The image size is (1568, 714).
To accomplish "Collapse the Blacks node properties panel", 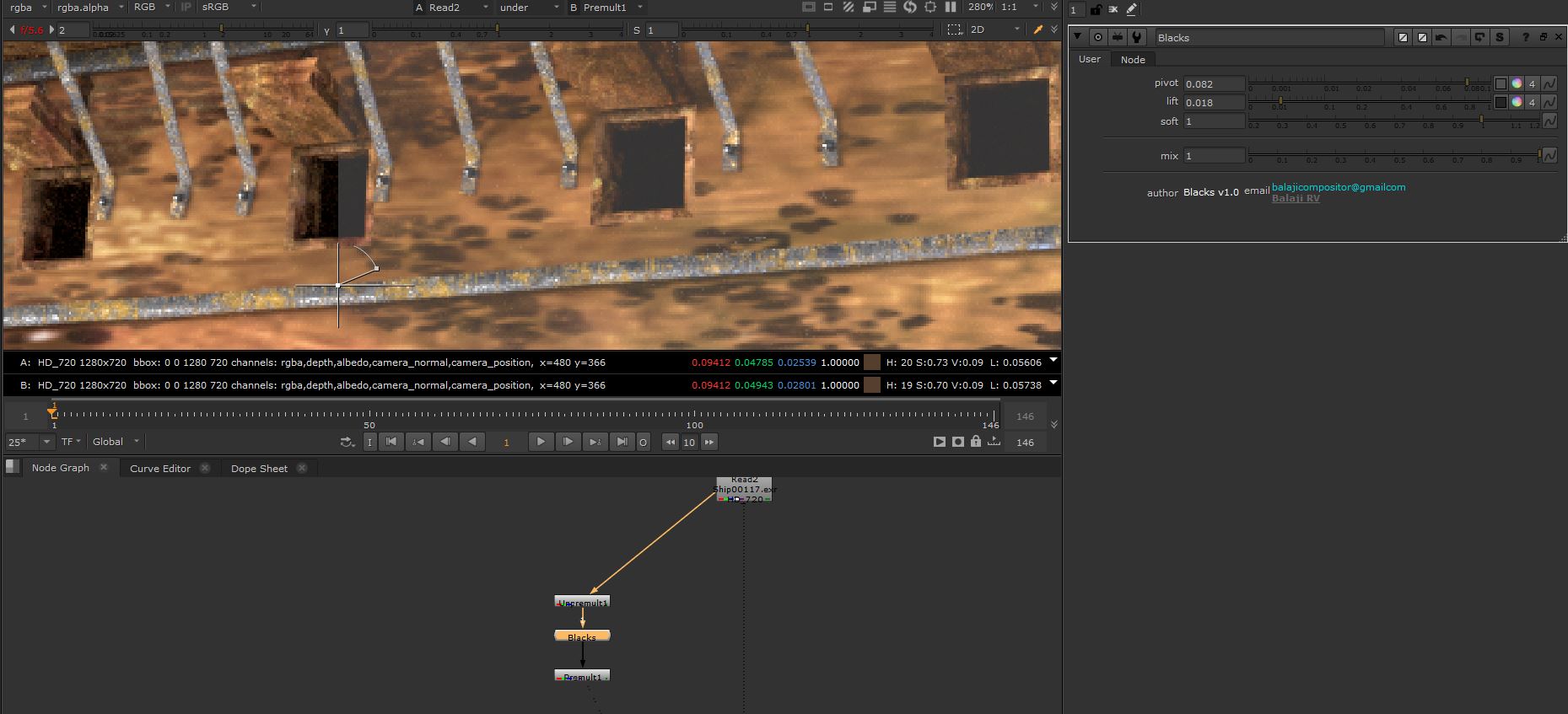I will [1078, 37].
